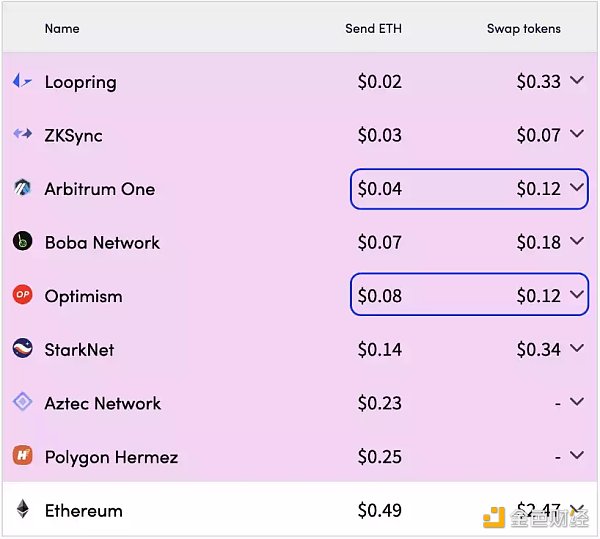The image size is (600, 539).
Task: Sort by the Swap tokens column header
Action: [523, 29]
